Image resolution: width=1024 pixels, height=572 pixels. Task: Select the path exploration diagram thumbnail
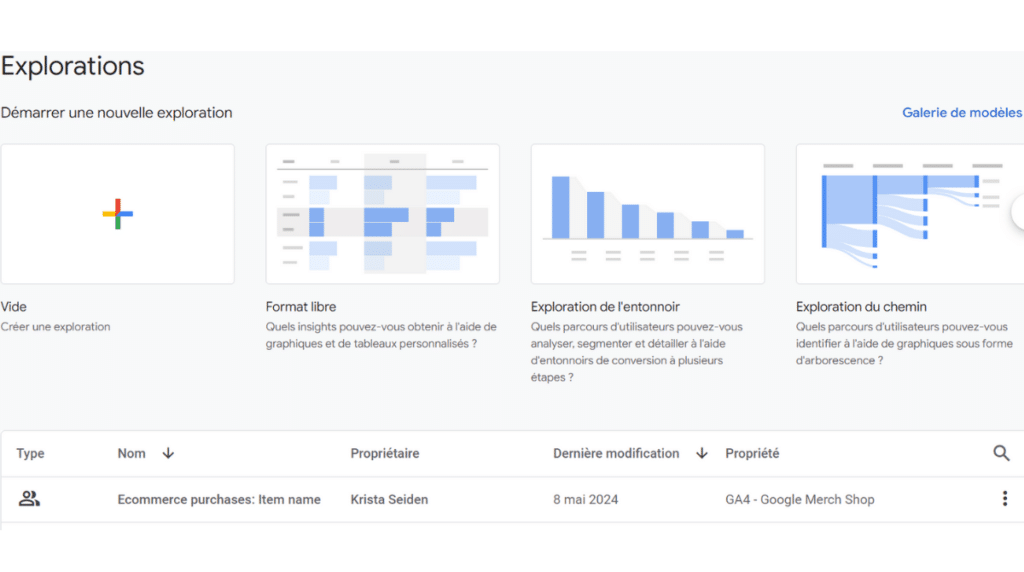(x=910, y=214)
